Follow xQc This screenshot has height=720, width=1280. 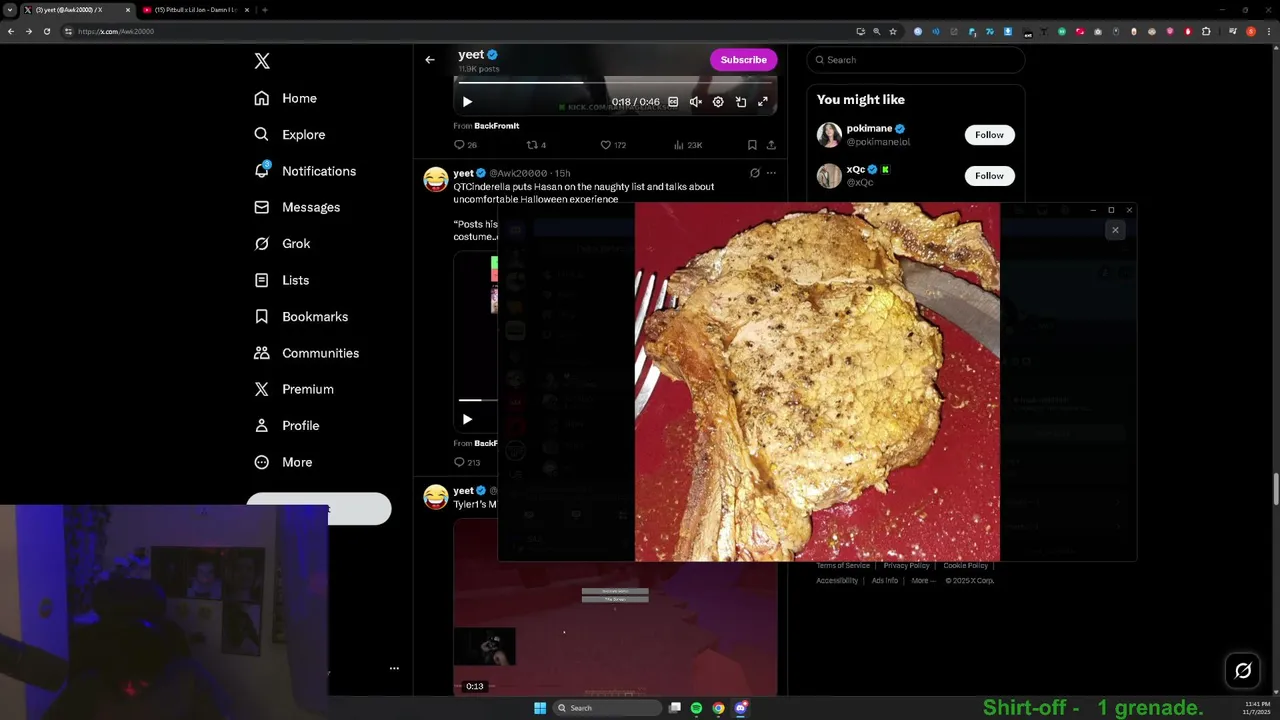[989, 176]
